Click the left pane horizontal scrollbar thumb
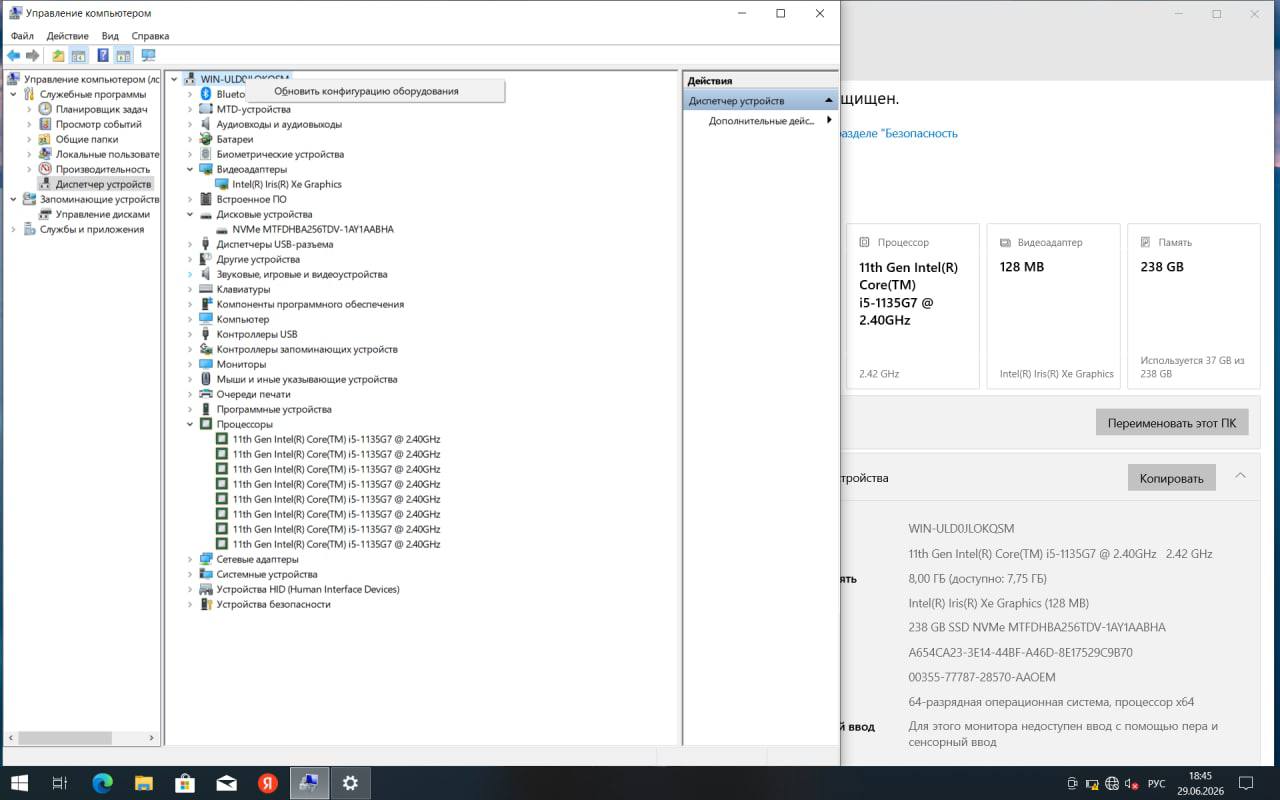The image size is (1280, 800). pyautogui.click(x=64, y=738)
